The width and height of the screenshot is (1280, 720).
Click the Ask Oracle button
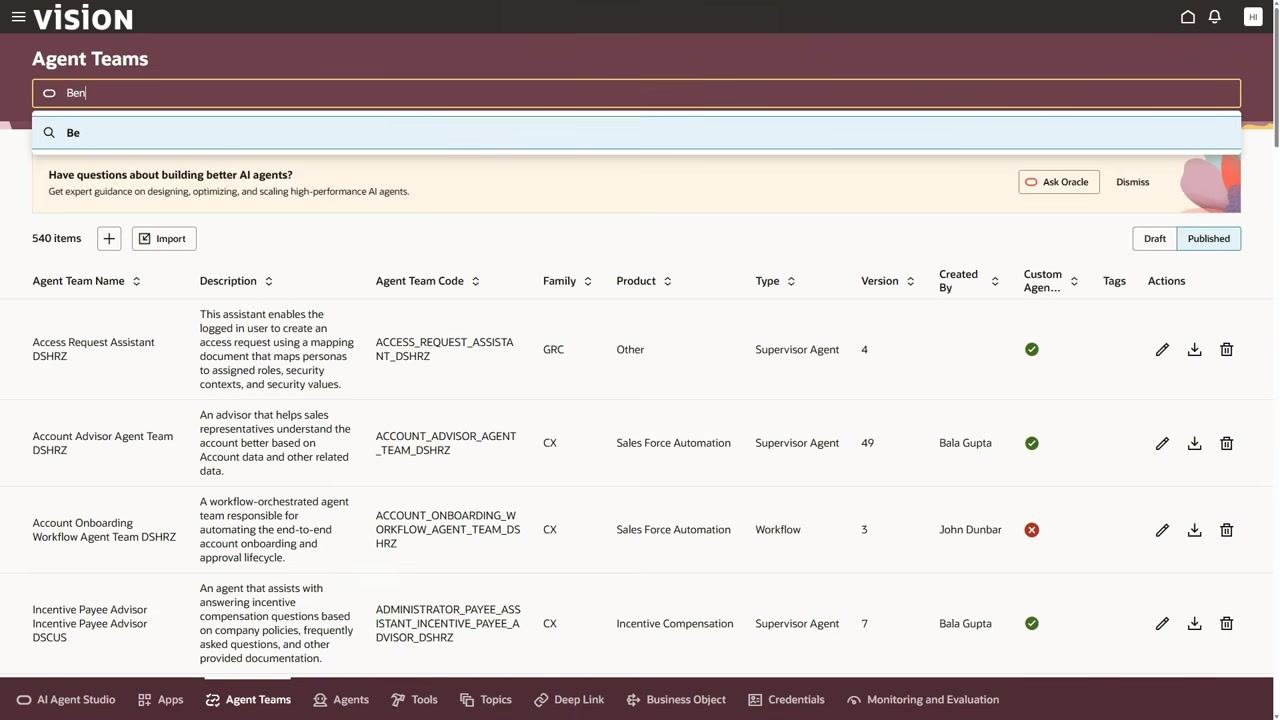tap(1059, 182)
